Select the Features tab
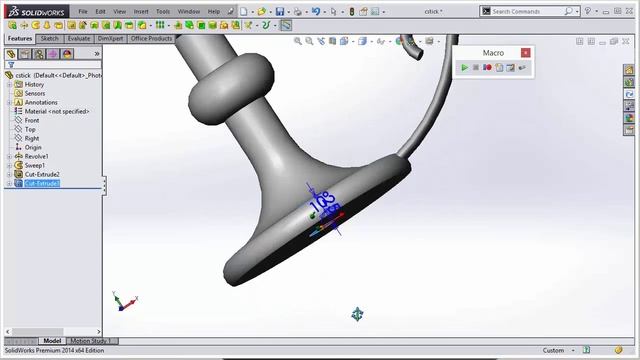The width and height of the screenshot is (640, 360). point(20,38)
